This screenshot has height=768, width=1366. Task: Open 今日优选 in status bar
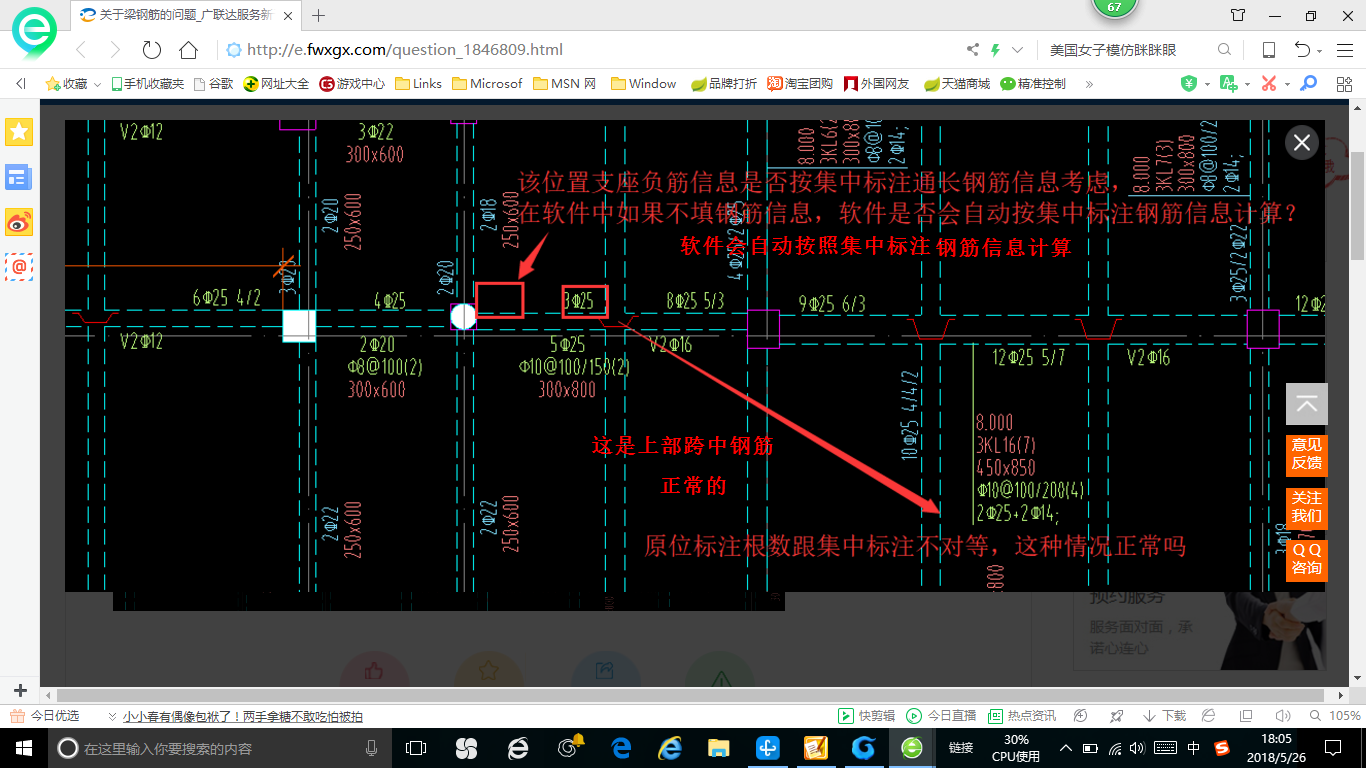tap(45, 716)
